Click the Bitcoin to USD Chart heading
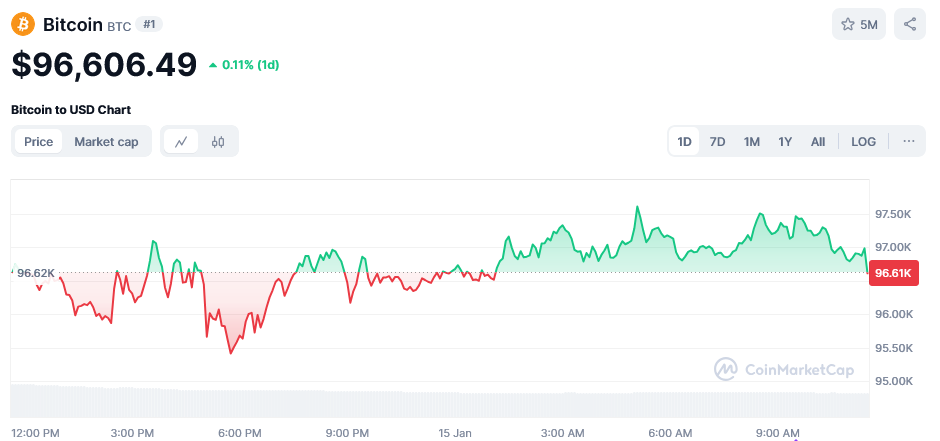Viewport: 940px width, 441px height. [71, 110]
